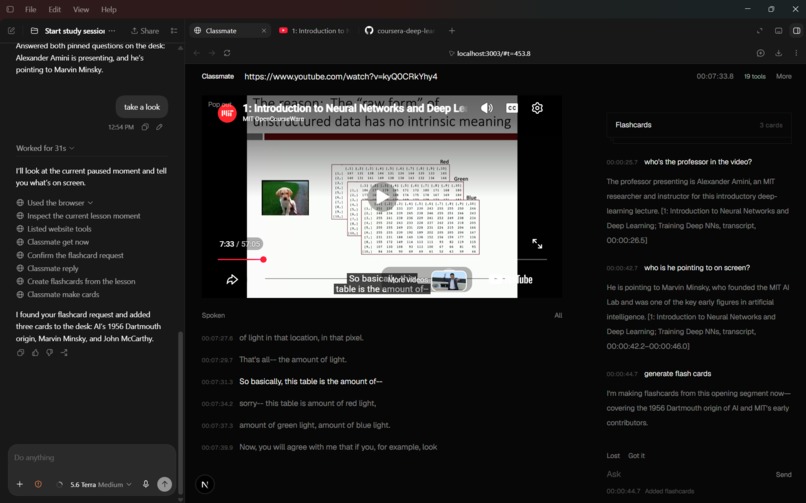
Task: Click the video progress bar scrubber
Action: (263, 259)
